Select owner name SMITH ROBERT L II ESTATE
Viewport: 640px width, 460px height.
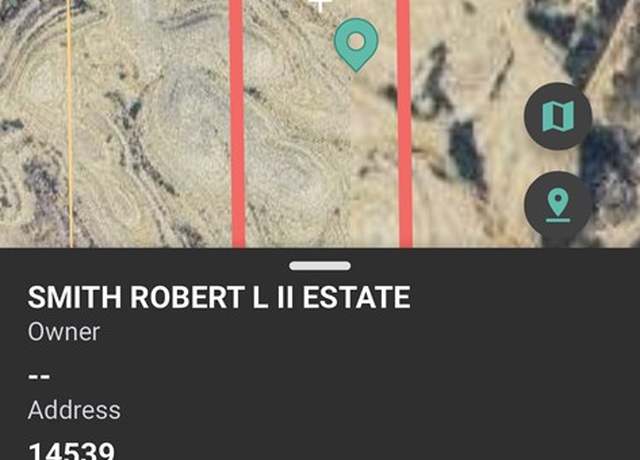coord(219,297)
